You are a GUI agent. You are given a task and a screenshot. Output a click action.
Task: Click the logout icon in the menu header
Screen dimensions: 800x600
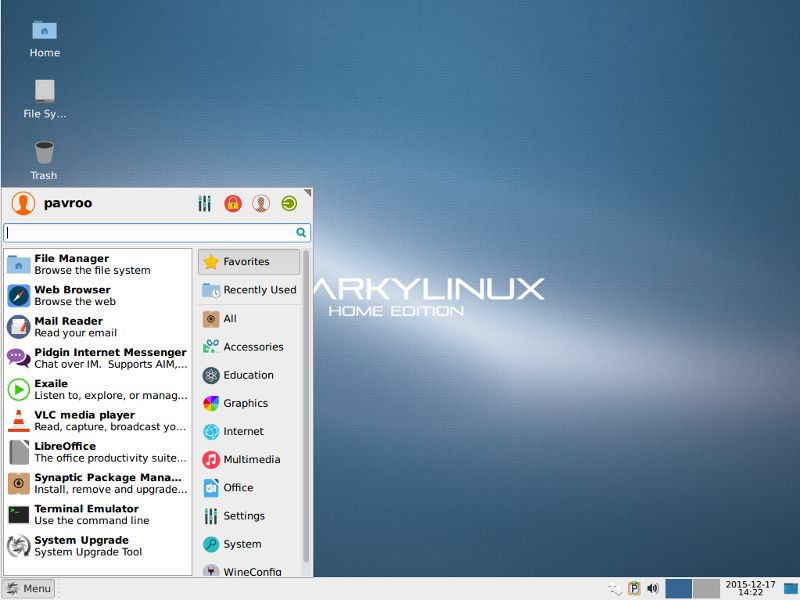coord(289,203)
